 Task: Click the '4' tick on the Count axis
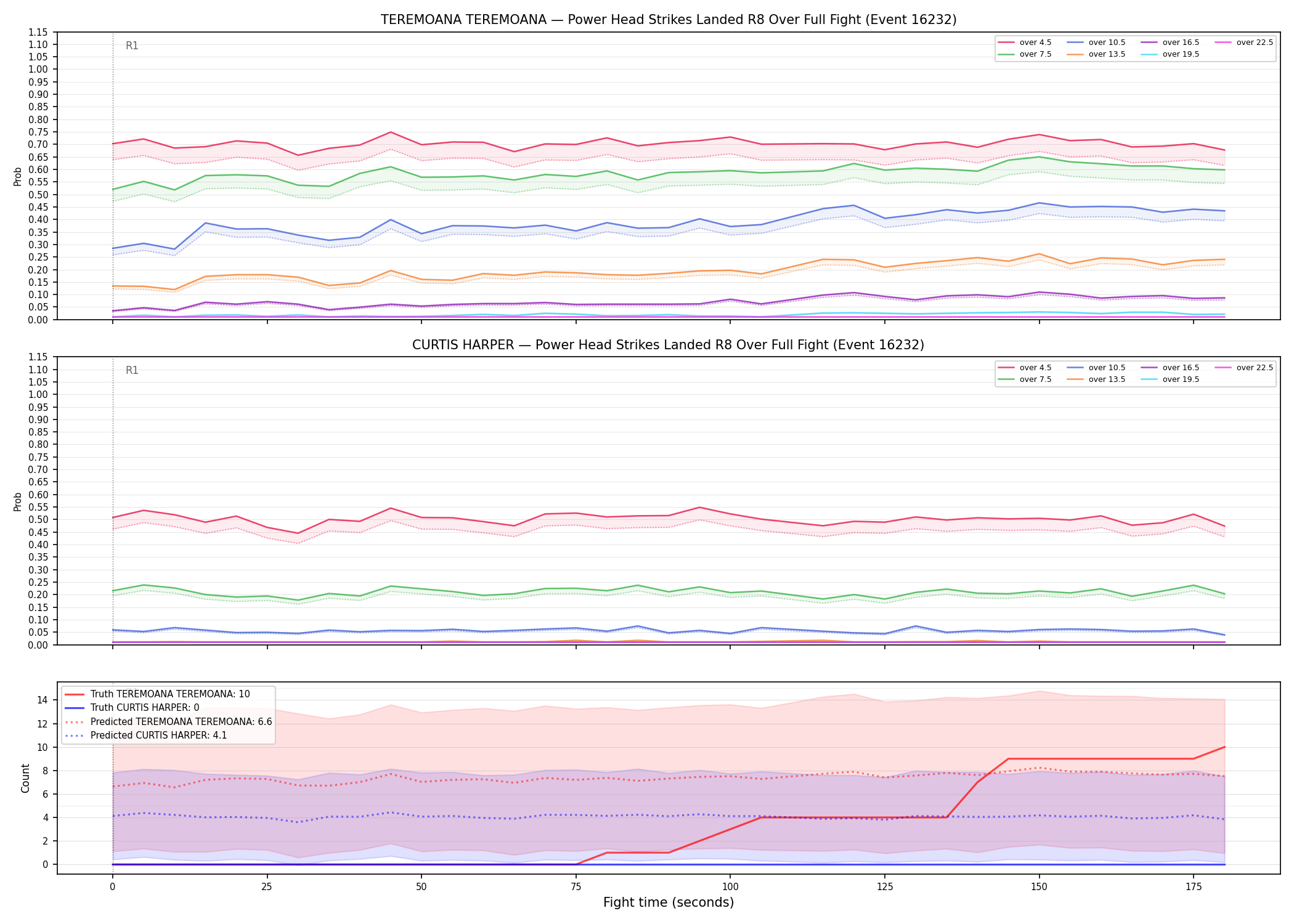(x=46, y=817)
